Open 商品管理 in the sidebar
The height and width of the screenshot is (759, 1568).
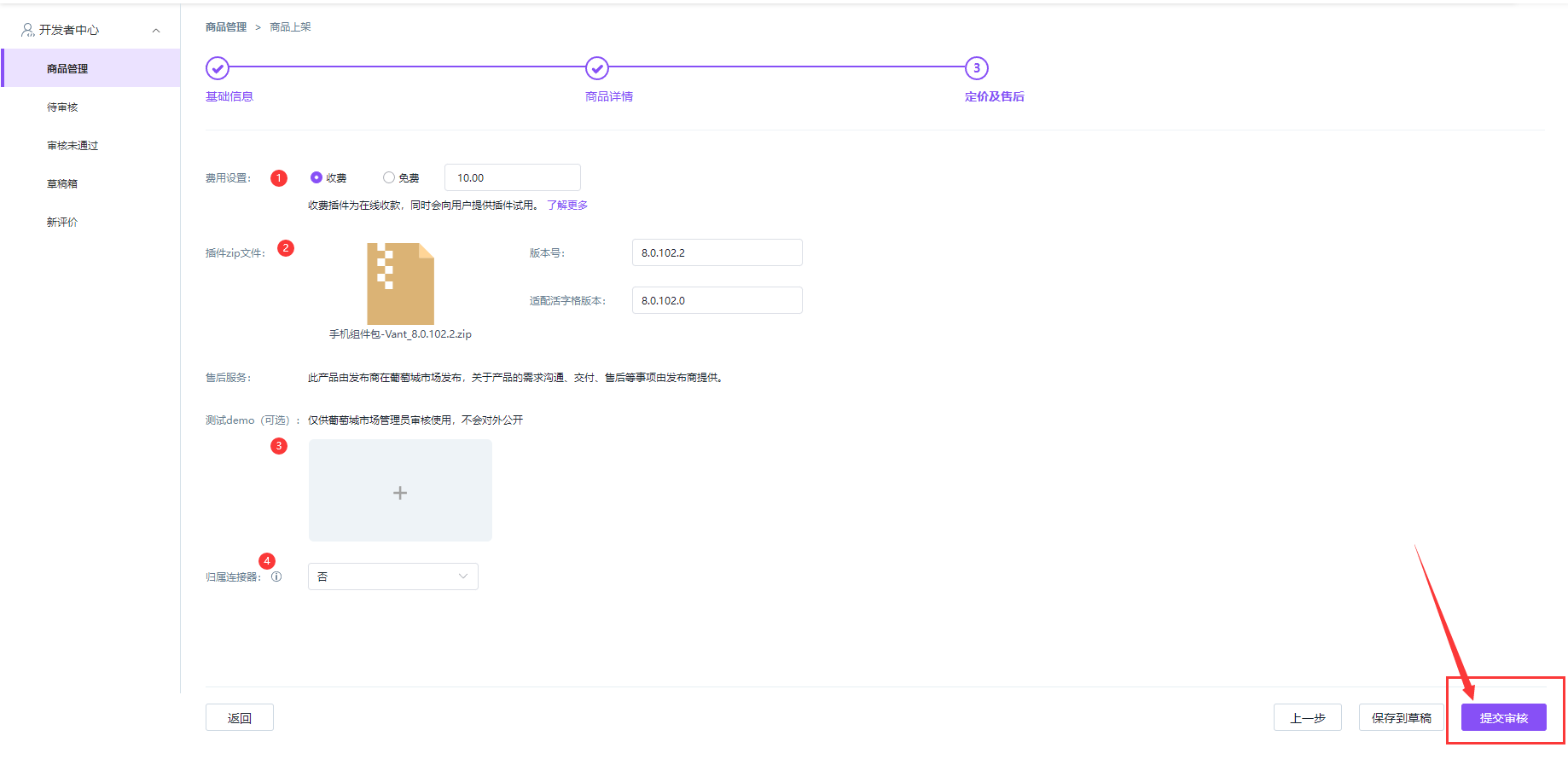(x=90, y=68)
